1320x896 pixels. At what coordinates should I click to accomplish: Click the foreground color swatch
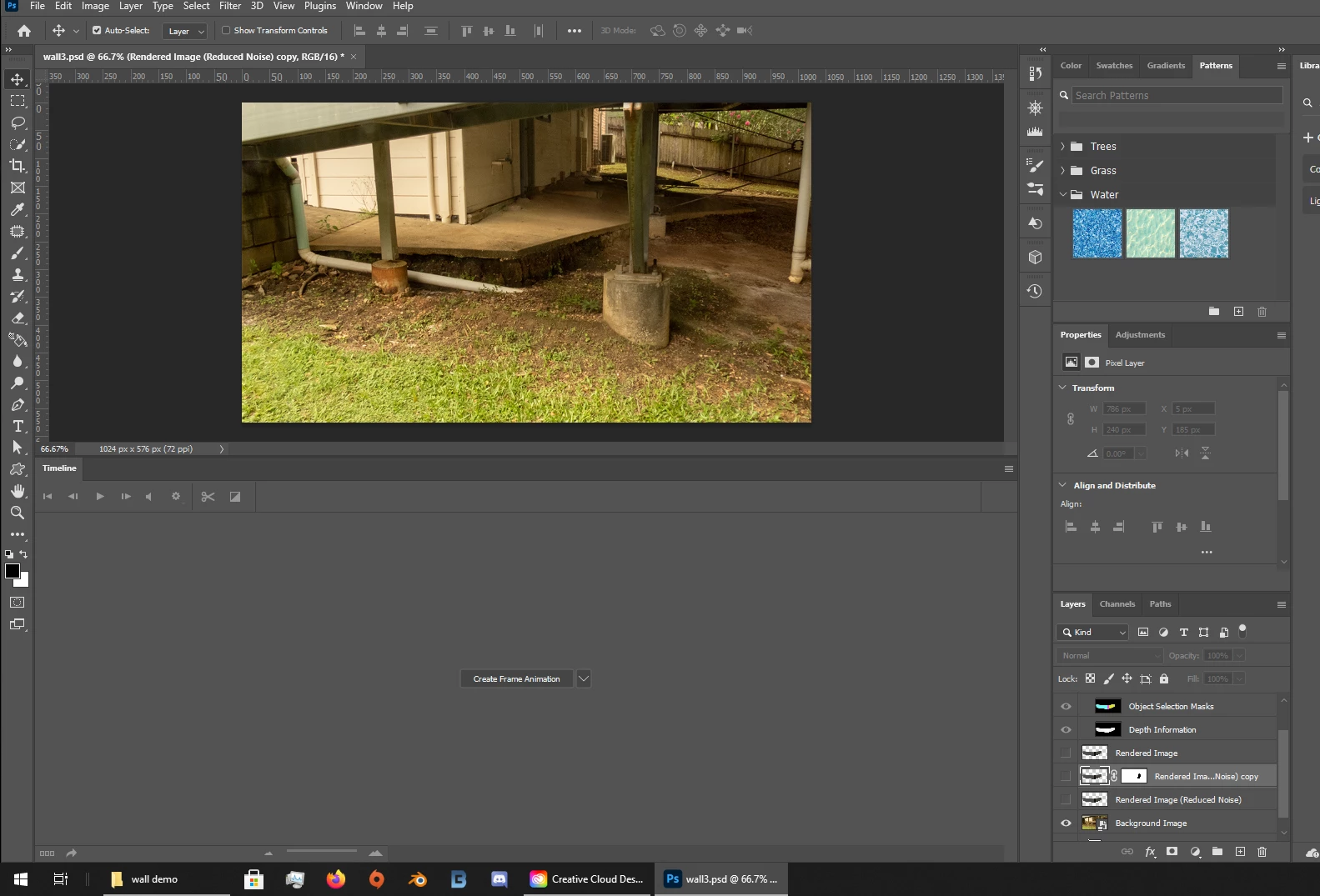(x=13, y=571)
